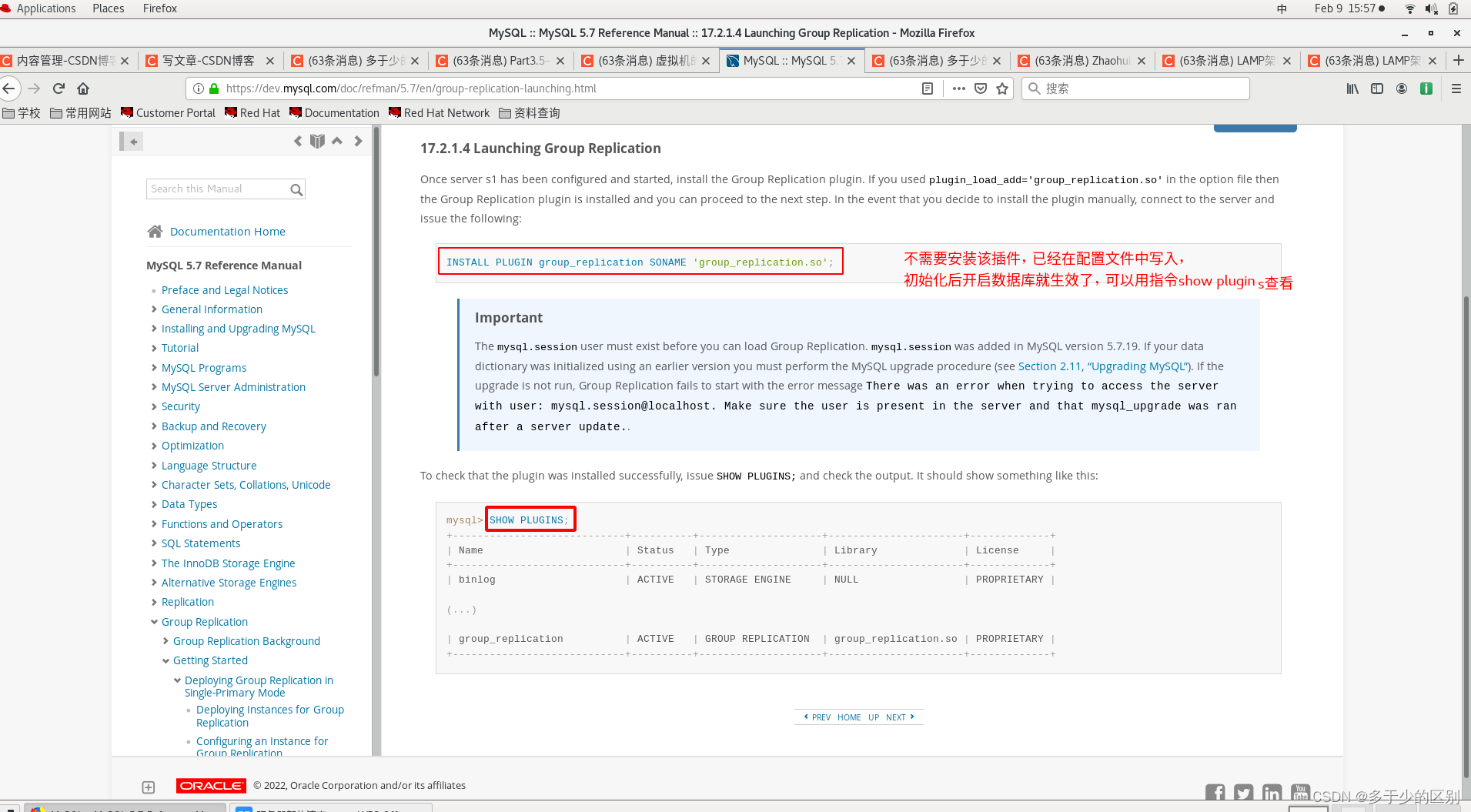The image size is (1471, 812).
Task: Go to PREV page link
Action: pos(817,717)
